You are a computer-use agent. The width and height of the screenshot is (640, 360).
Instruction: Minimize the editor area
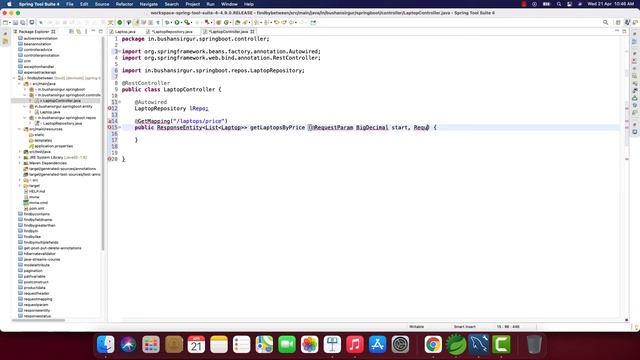[617, 31]
